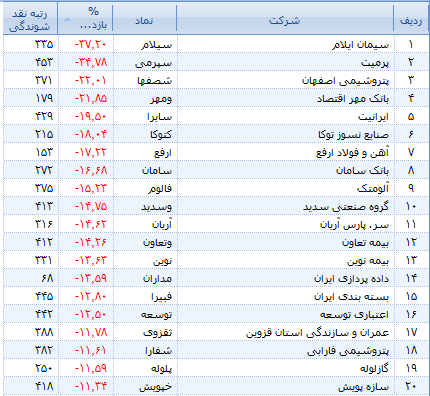The width and height of the screenshot is (430, 396).
Task: Click the sort arrow in % column header
Action: (x=67, y=19)
